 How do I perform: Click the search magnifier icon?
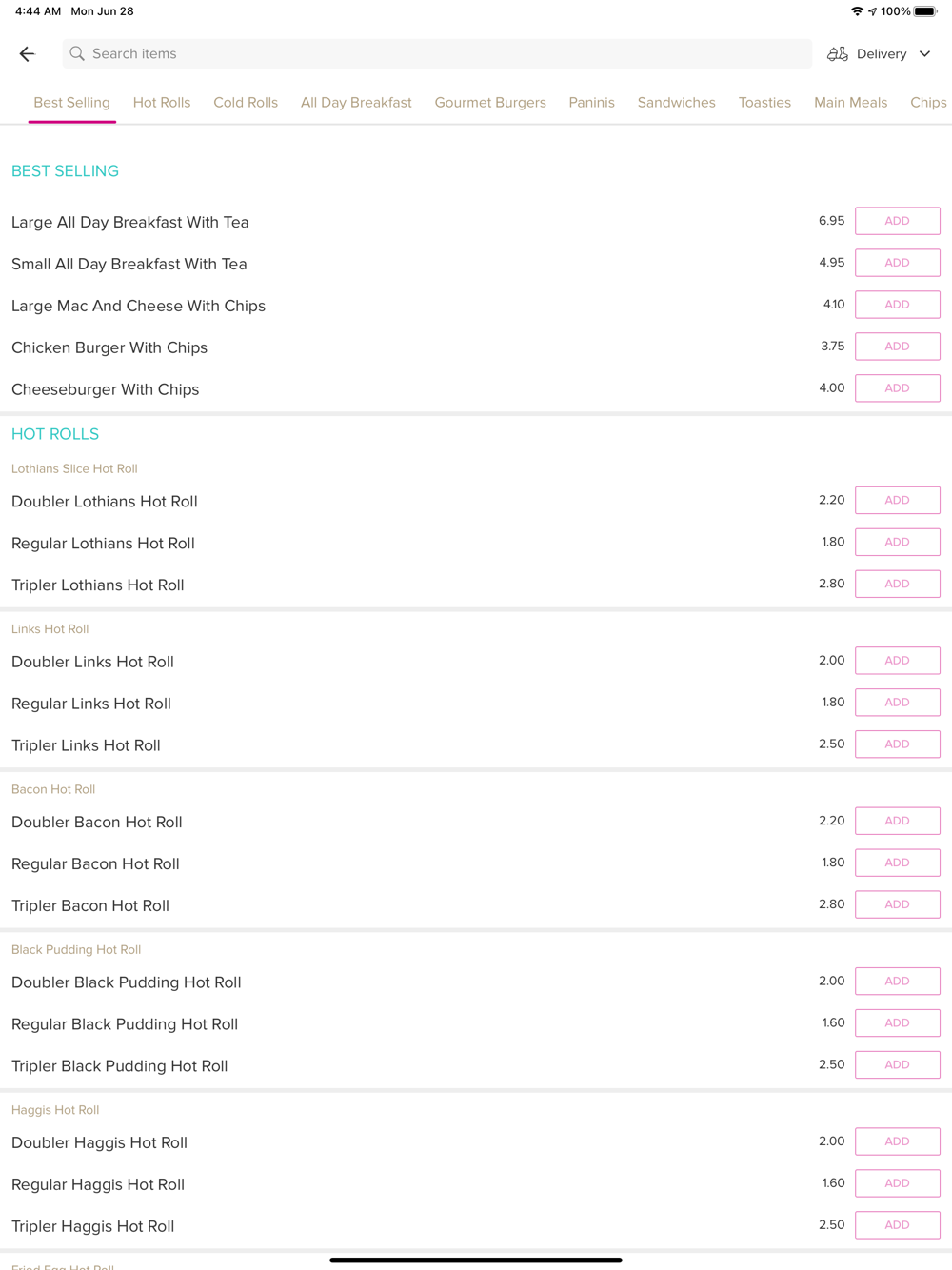pyautogui.click(x=77, y=54)
